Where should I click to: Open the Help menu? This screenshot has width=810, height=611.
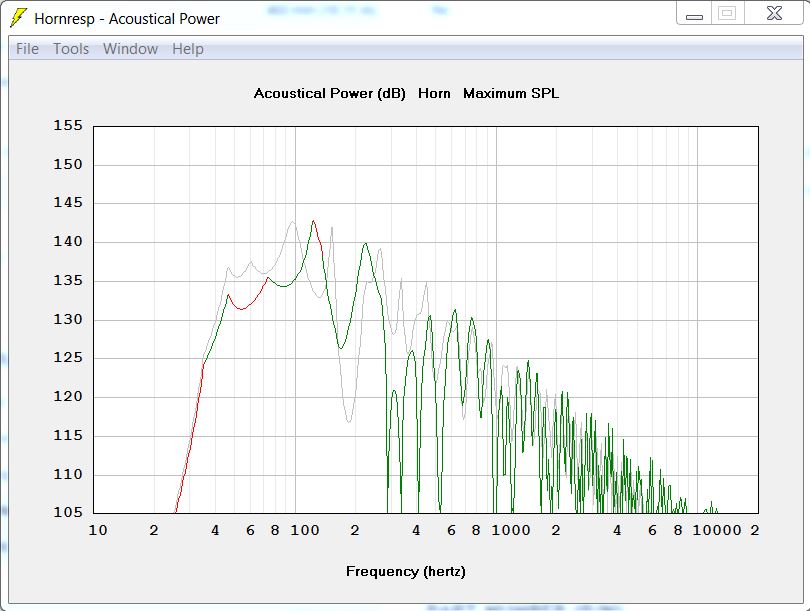[188, 49]
